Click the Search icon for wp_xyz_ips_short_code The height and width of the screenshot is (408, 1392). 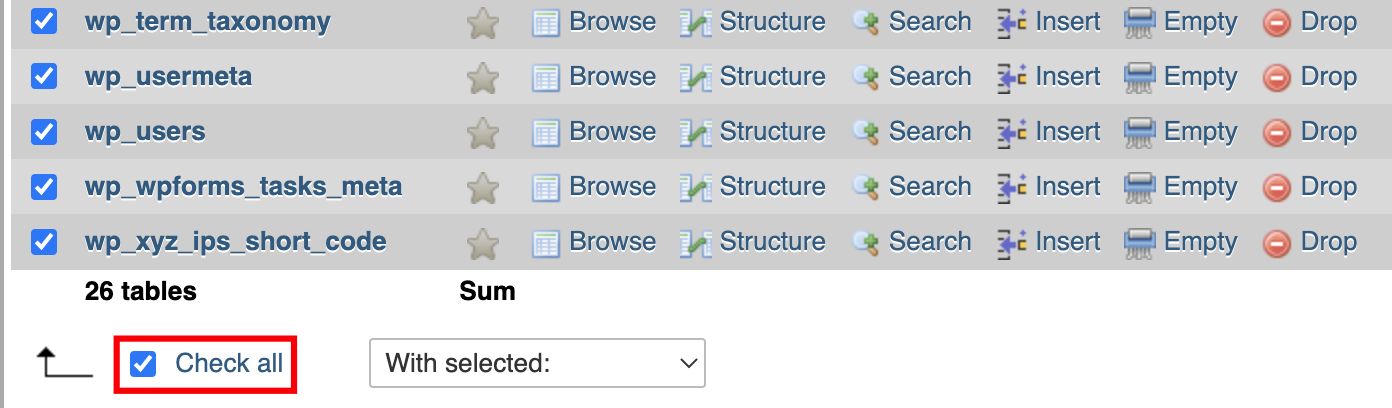click(865, 242)
